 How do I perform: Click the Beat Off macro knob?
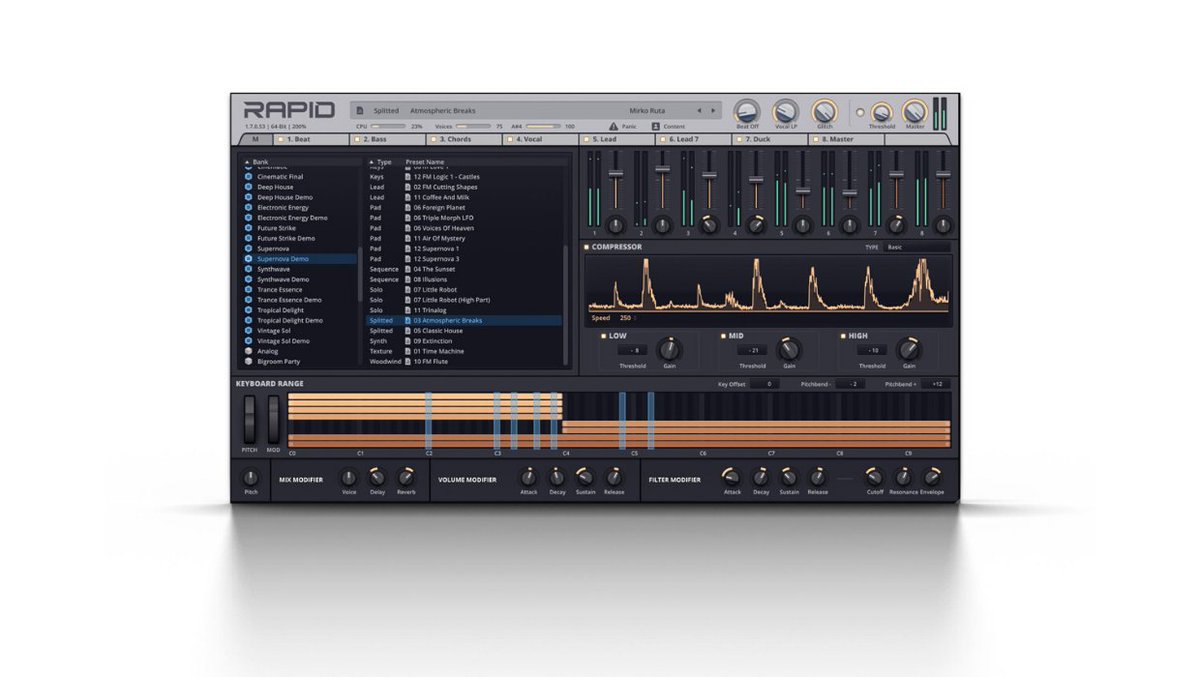coord(747,111)
